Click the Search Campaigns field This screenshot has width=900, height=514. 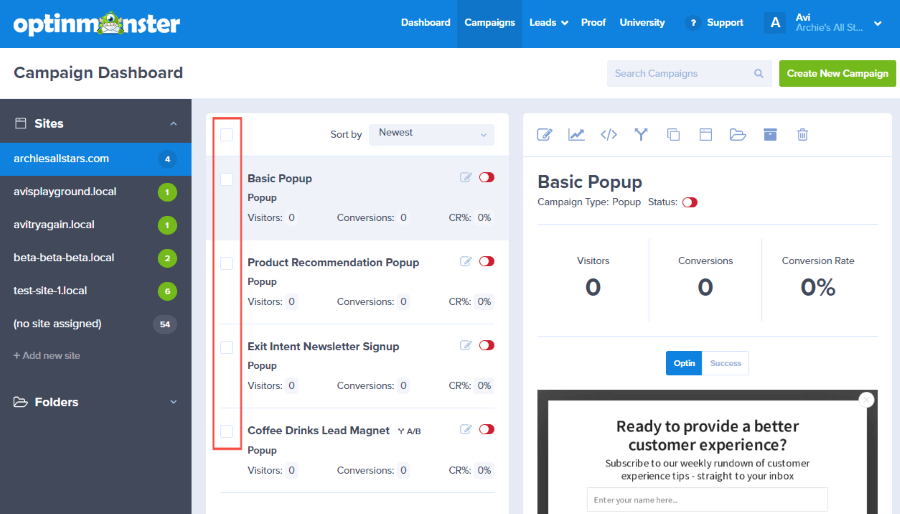tap(689, 73)
